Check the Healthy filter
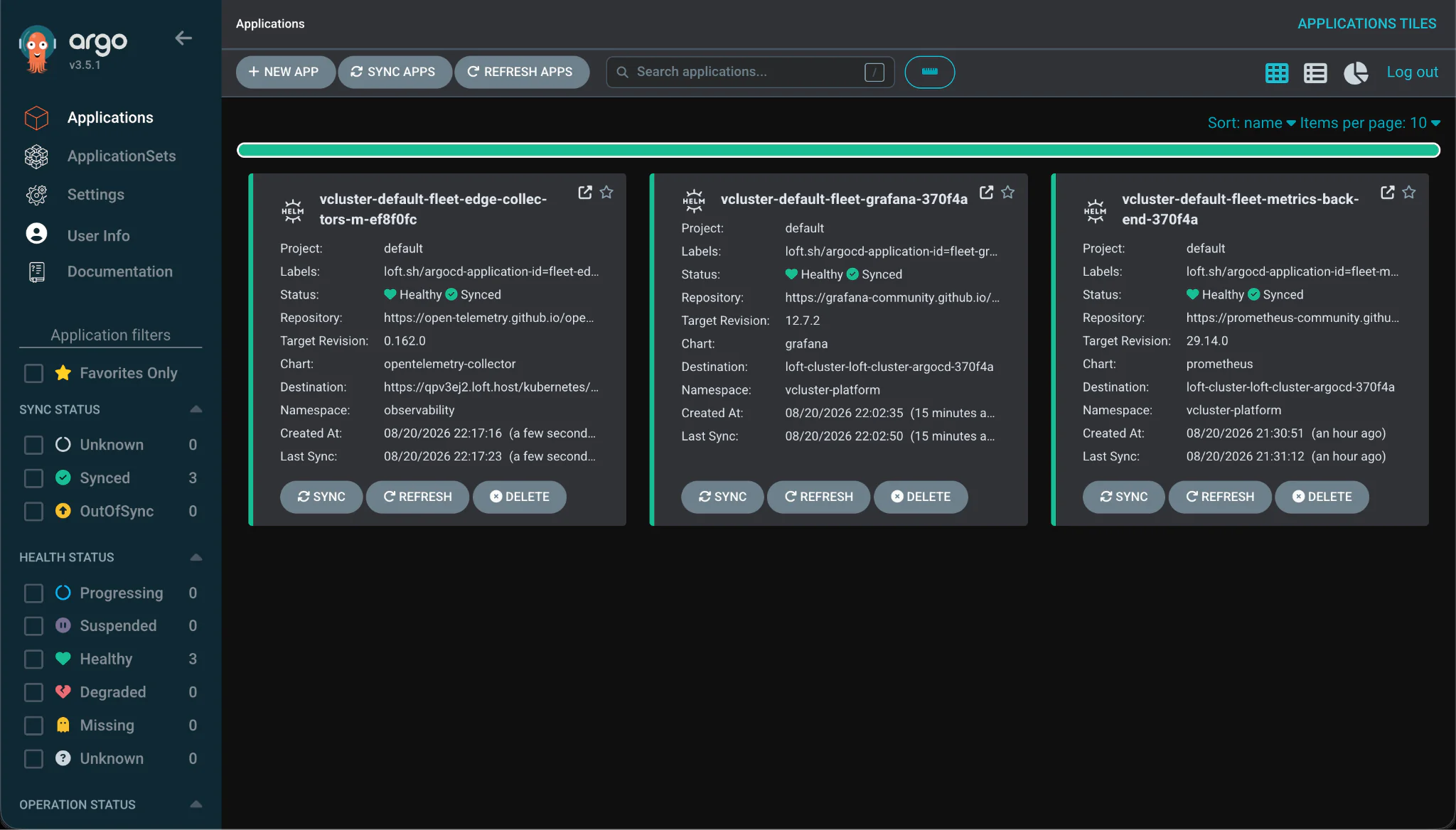 (x=33, y=659)
